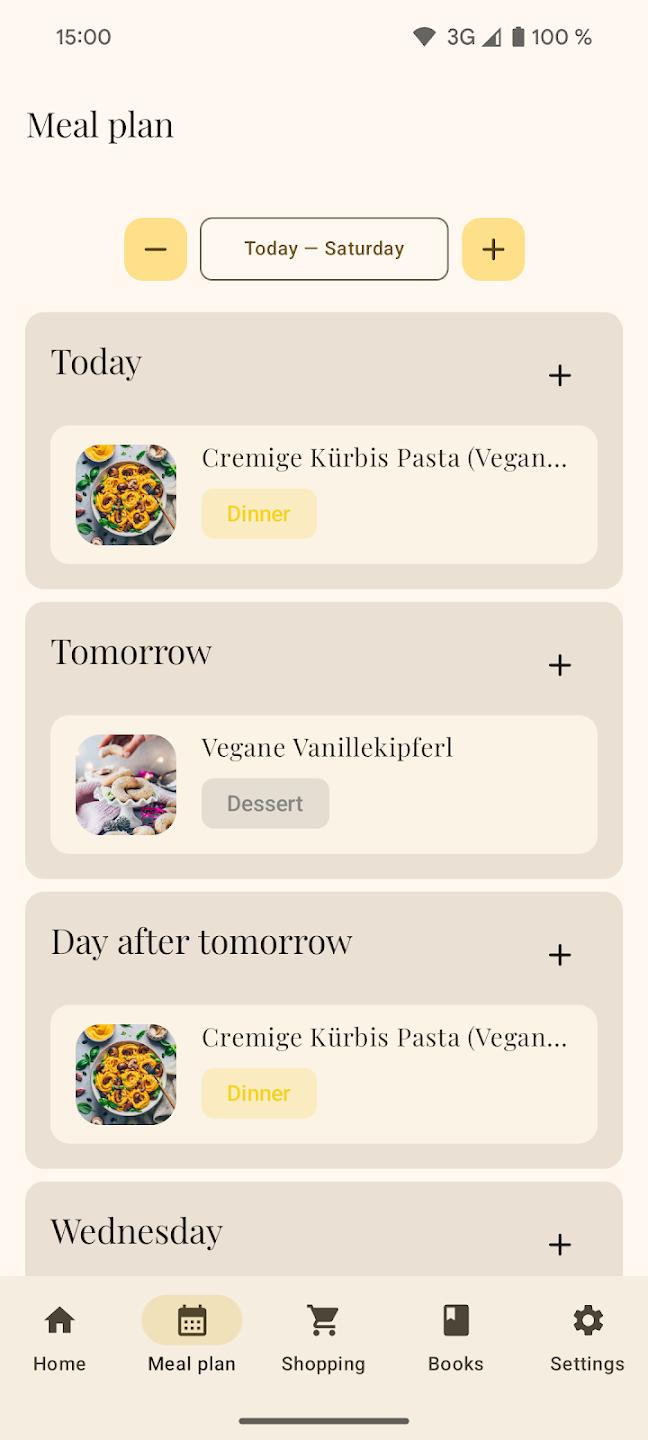The height and width of the screenshot is (1440, 648).
Task: Open the Vegane Vanillekipferl recipe
Action: [327, 747]
